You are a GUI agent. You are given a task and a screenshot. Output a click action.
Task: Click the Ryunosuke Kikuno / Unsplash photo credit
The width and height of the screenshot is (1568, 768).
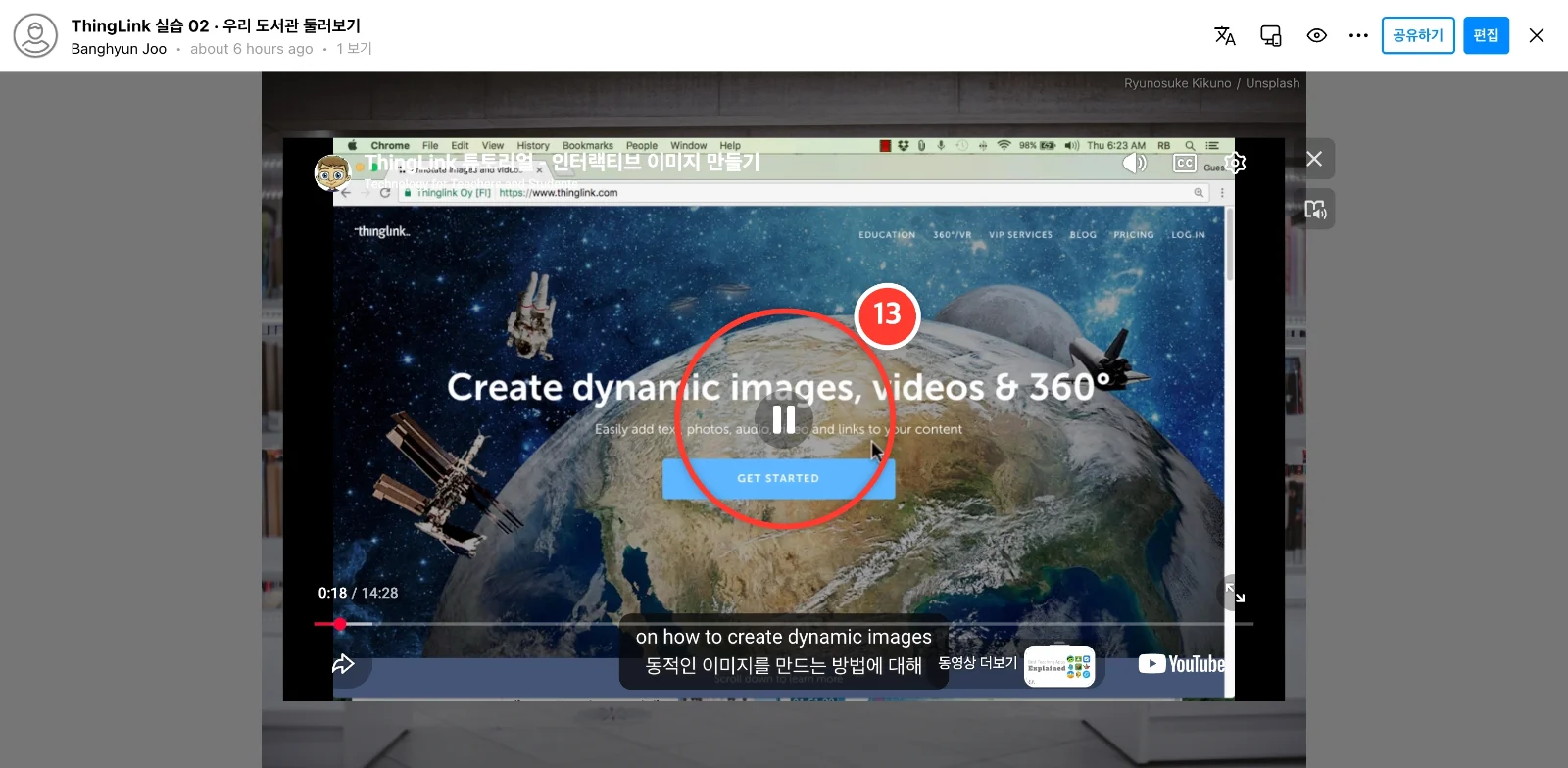(x=1212, y=83)
